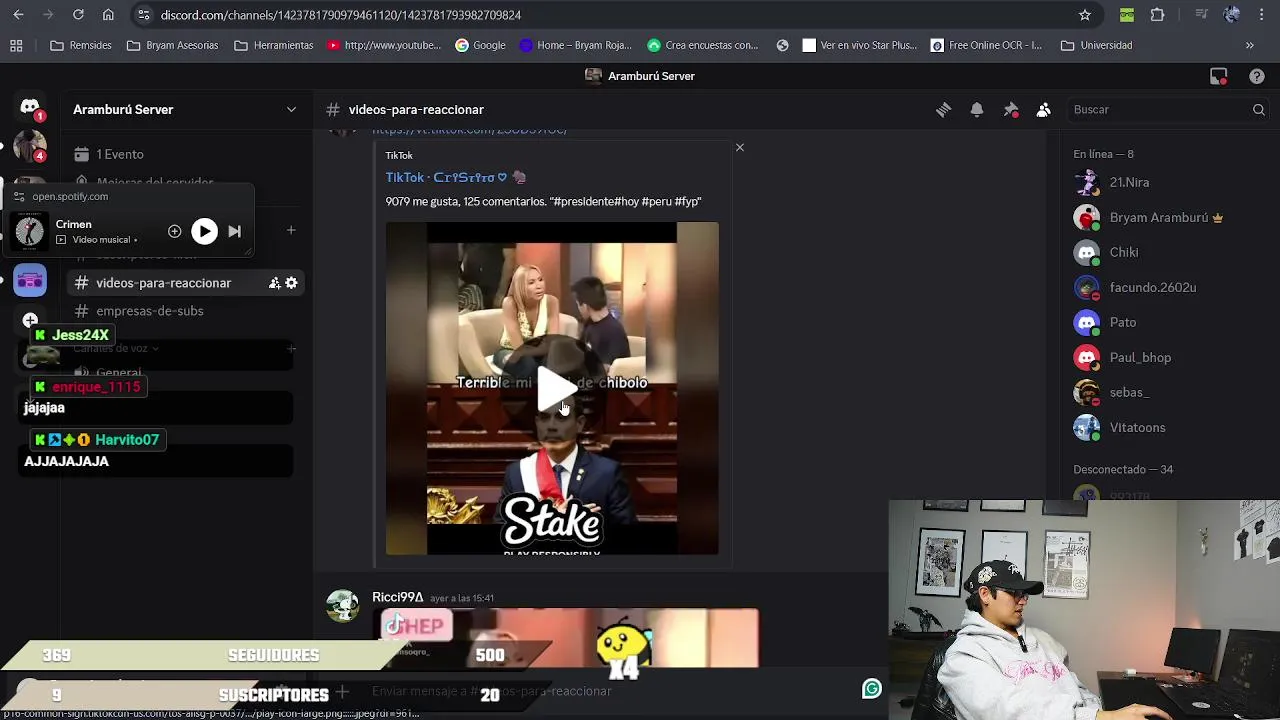Open member Pato in the list
Screen dimensions: 1280x720
click(1122, 322)
